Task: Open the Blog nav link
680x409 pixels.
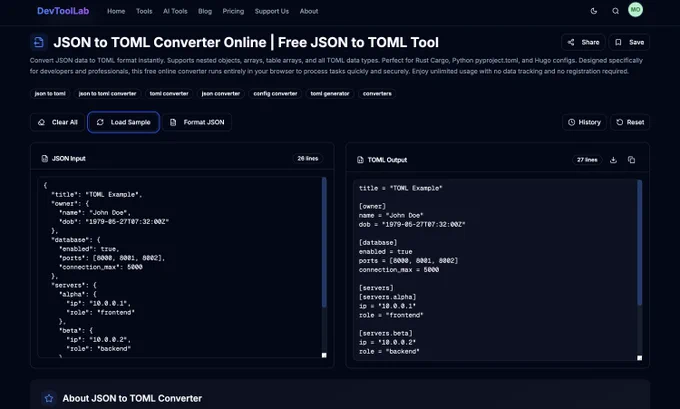Action: (x=205, y=11)
